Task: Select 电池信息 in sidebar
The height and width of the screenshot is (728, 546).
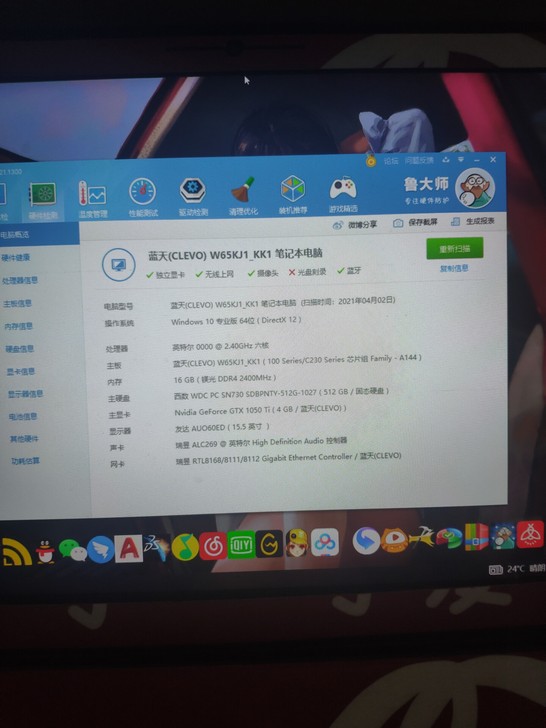Action: coord(23,416)
